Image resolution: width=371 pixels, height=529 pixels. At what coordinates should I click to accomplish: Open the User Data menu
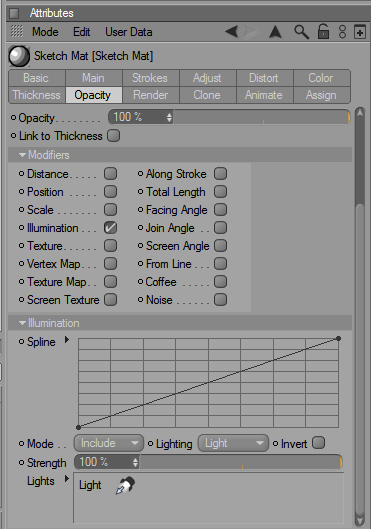tap(129, 32)
